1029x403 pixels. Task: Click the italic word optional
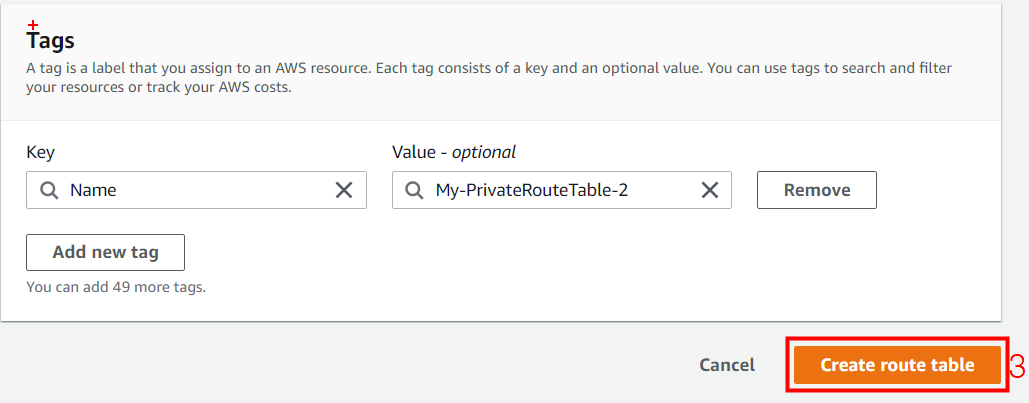coord(484,153)
